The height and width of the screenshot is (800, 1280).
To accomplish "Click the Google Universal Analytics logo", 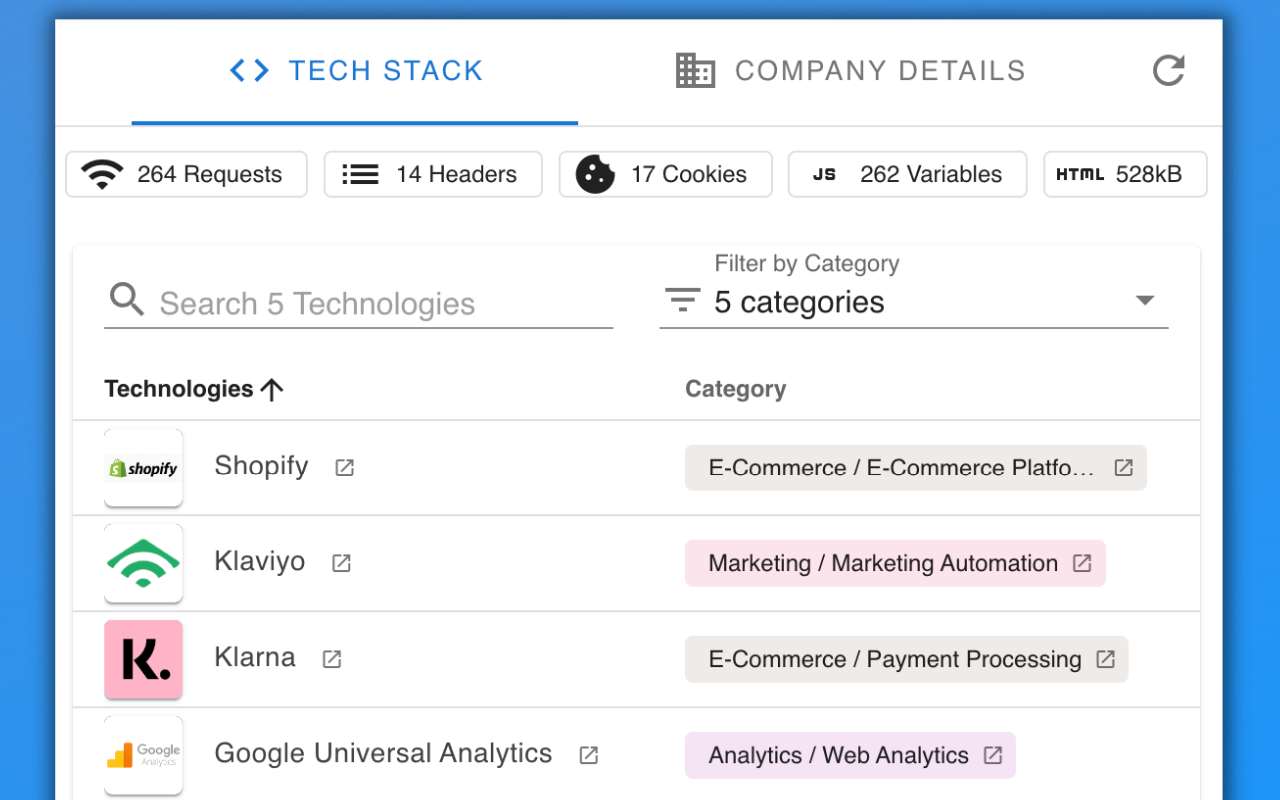I will tap(143, 755).
